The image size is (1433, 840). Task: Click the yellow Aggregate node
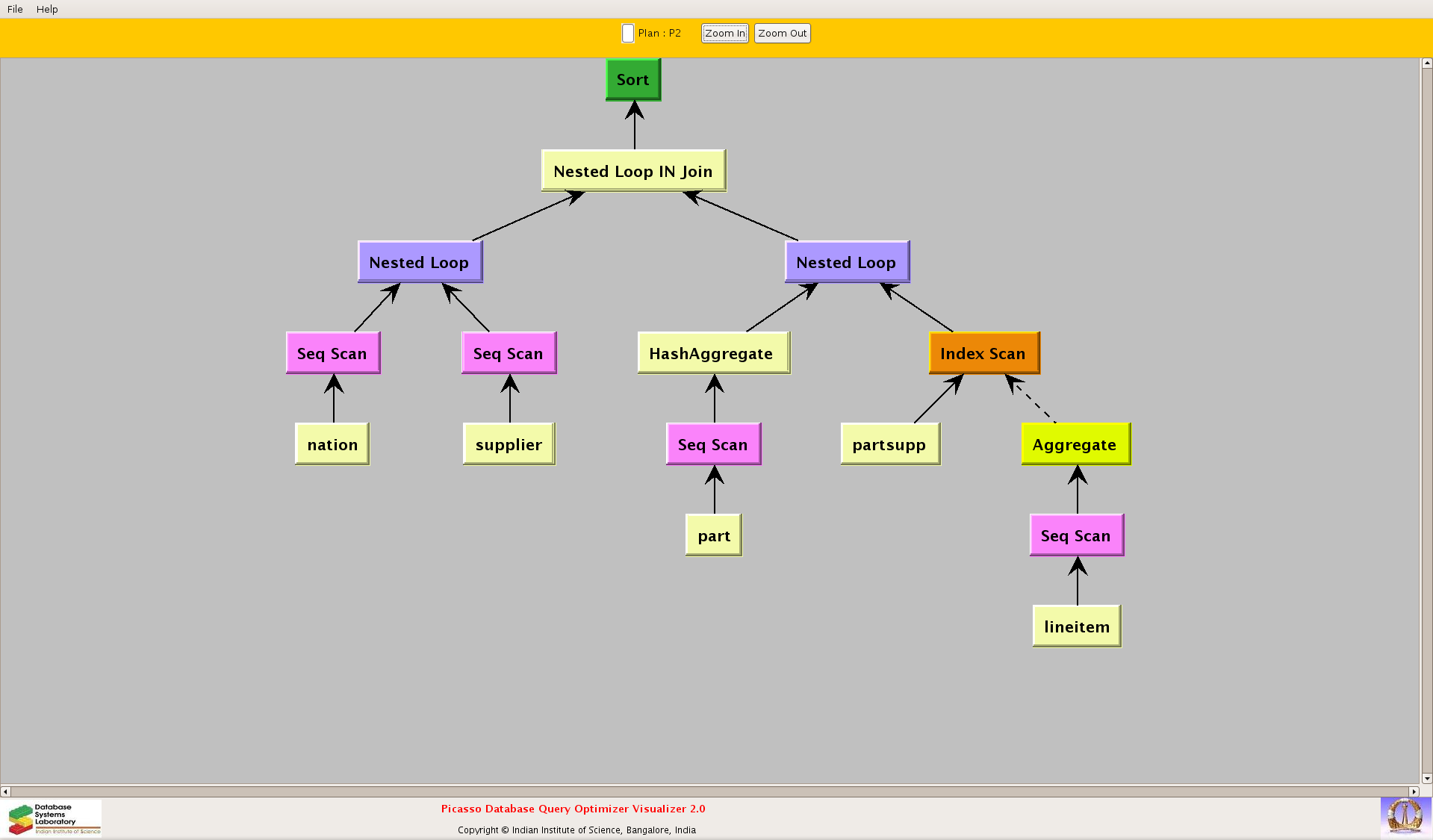coord(1075,444)
